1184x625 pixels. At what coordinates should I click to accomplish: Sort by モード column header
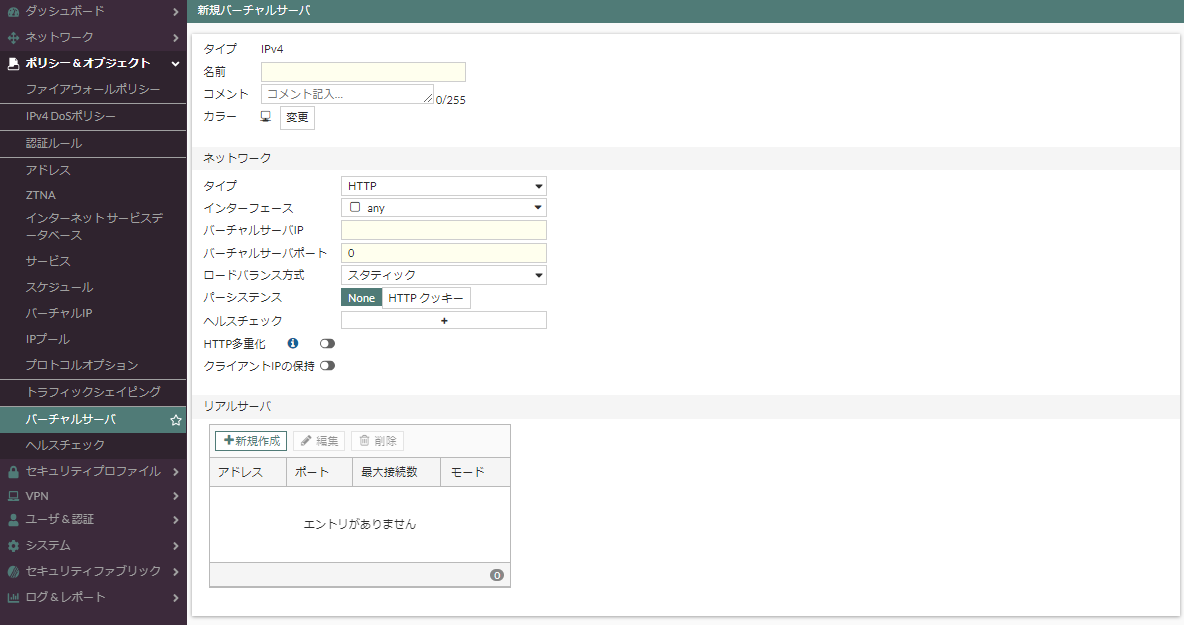(475, 472)
